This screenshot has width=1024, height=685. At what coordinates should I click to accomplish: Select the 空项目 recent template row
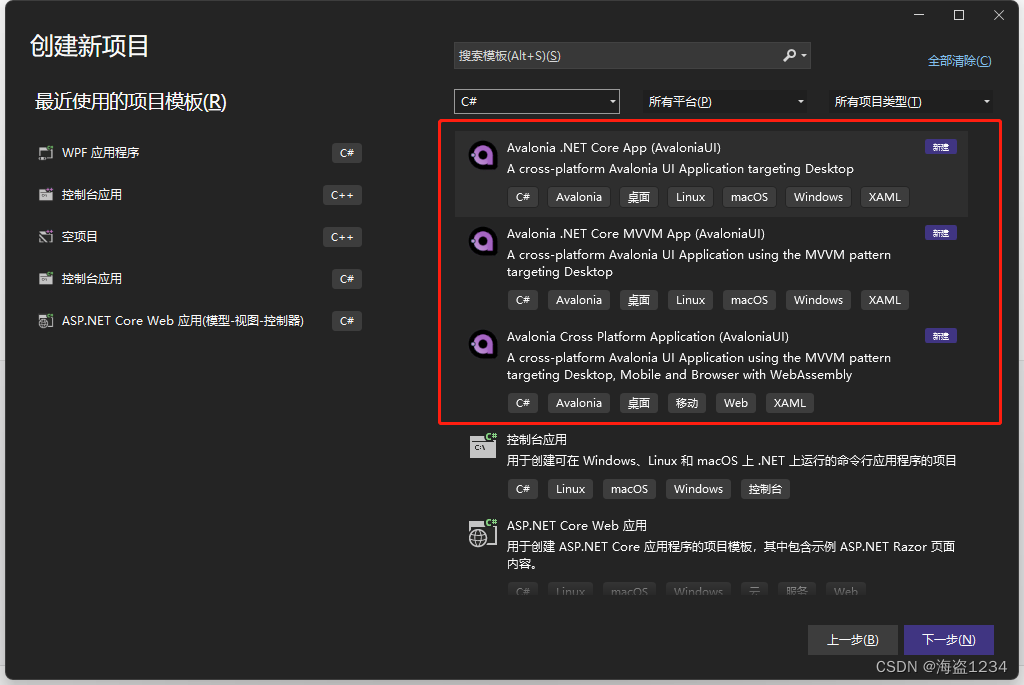click(200, 236)
